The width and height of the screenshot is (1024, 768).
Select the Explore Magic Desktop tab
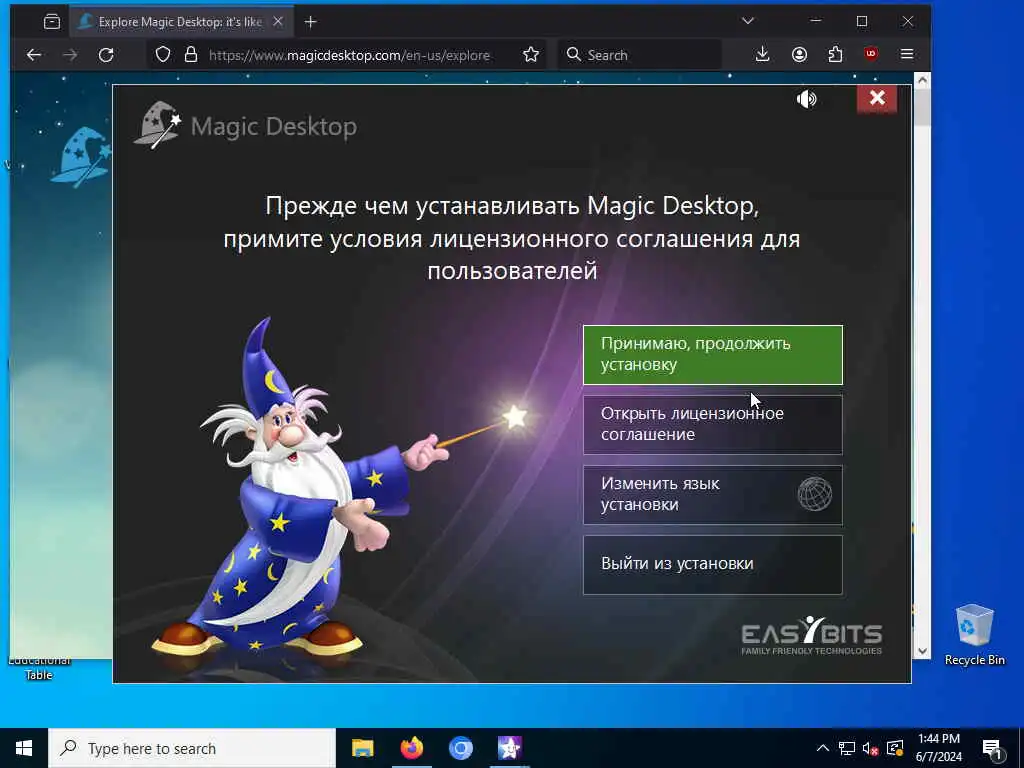180,22
